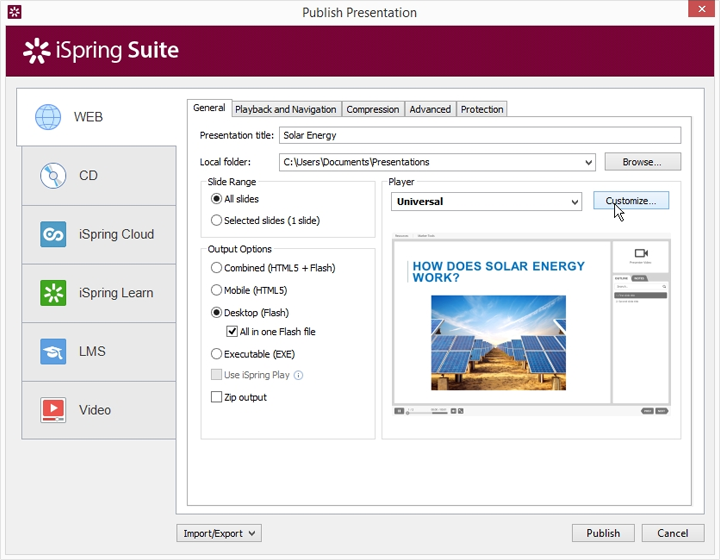The width and height of the screenshot is (720, 560).
Task: Click the "Output Options" group heading
Action: tap(240, 249)
